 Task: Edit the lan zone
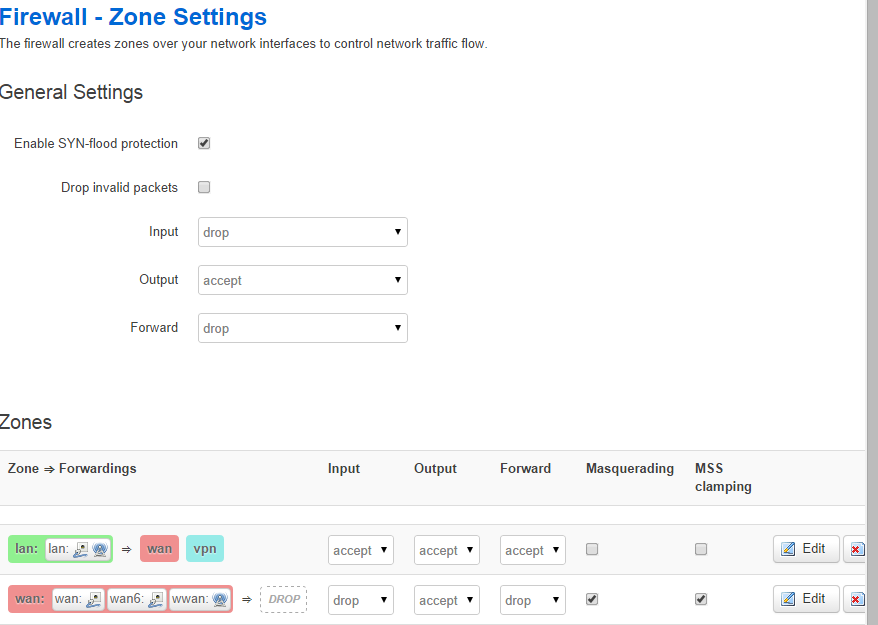(x=805, y=549)
